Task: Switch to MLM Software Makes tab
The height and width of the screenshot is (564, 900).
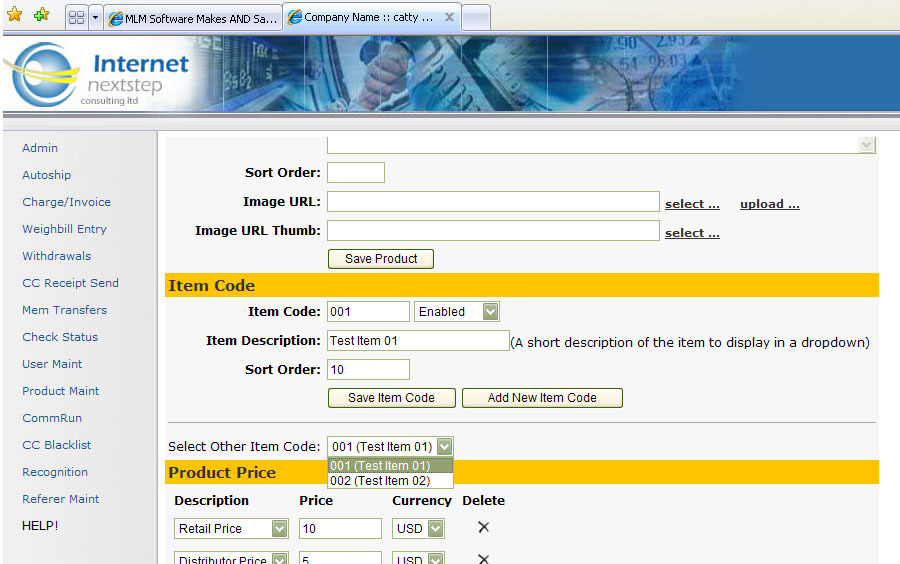Action: pyautogui.click(x=193, y=18)
